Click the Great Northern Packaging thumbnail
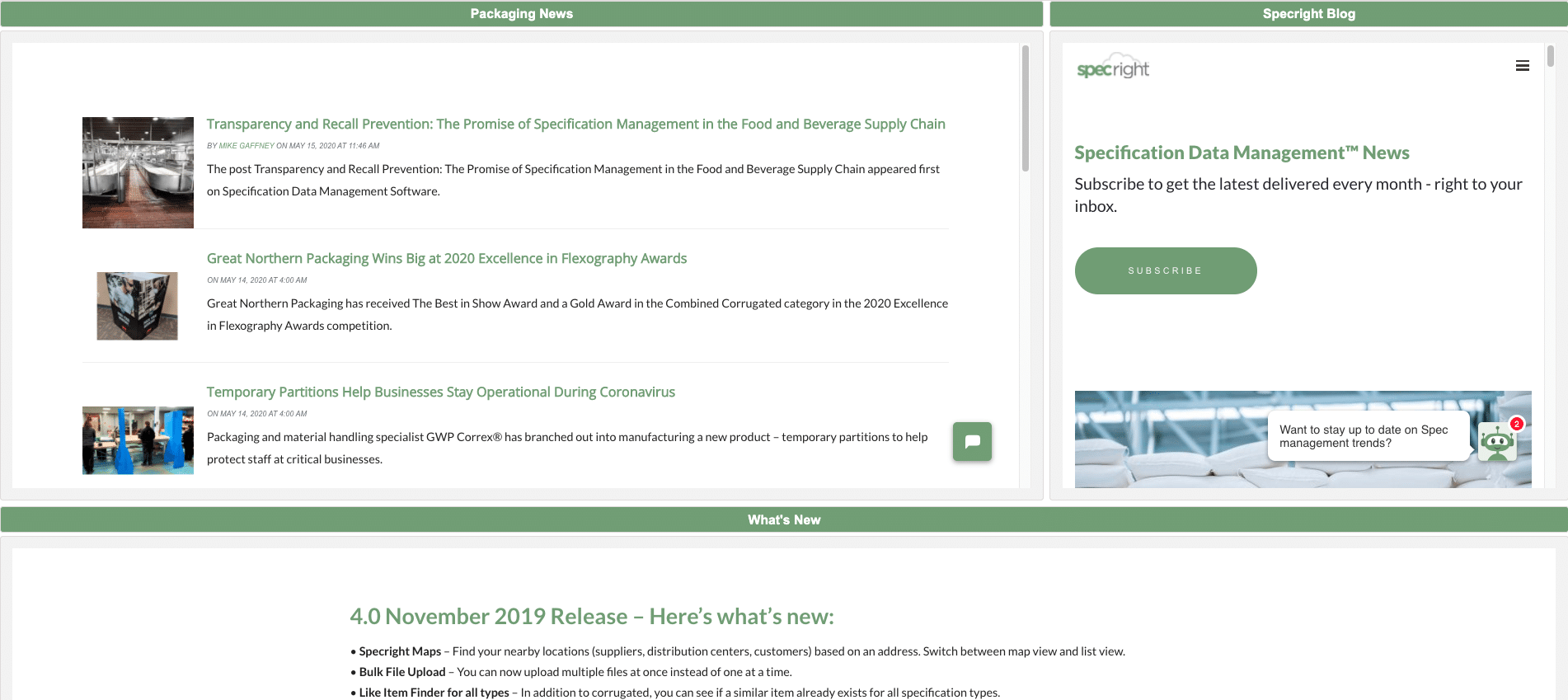Screen dimensions: 1568x700 coord(138,306)
